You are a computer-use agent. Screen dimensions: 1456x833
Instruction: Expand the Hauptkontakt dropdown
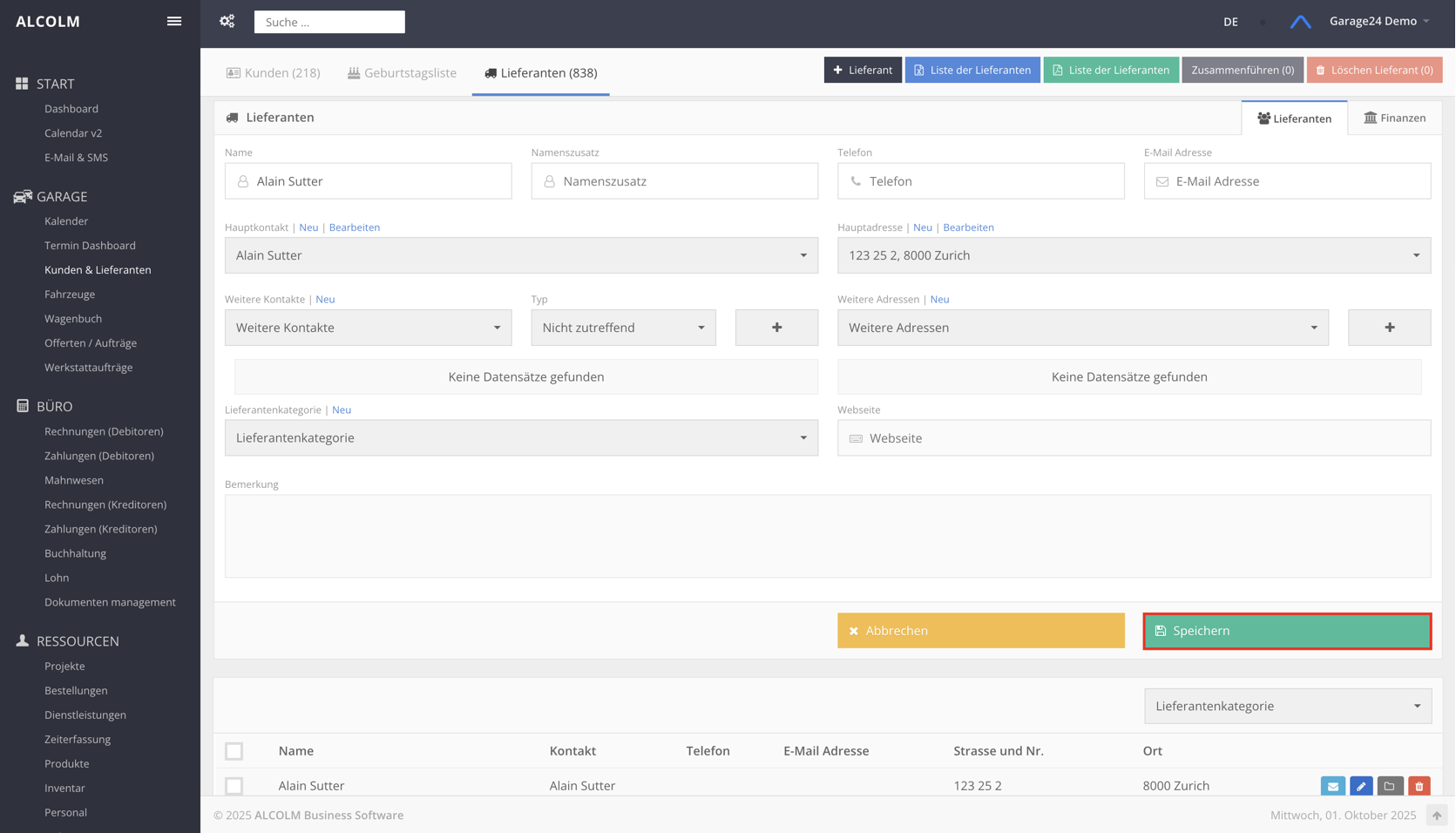(x=521, y=255)
